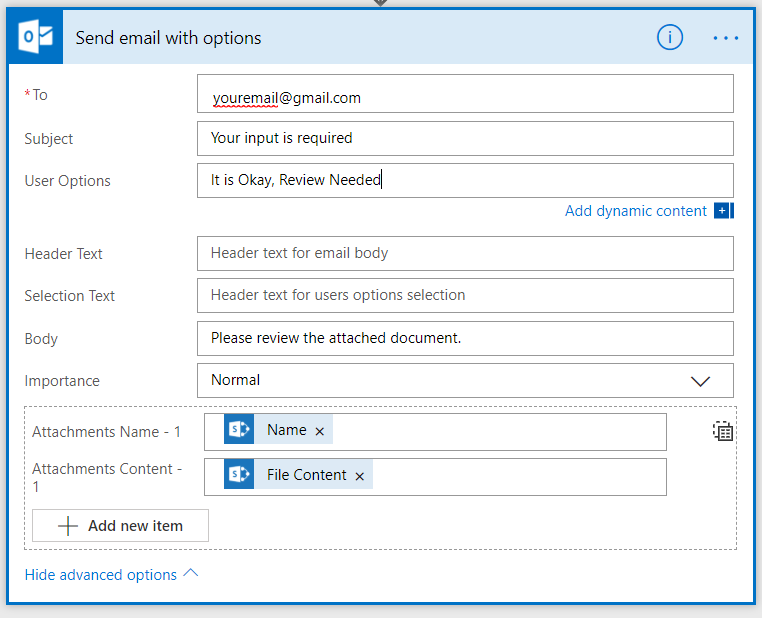
Task: Click the Send email with options title
Action: 168,38
